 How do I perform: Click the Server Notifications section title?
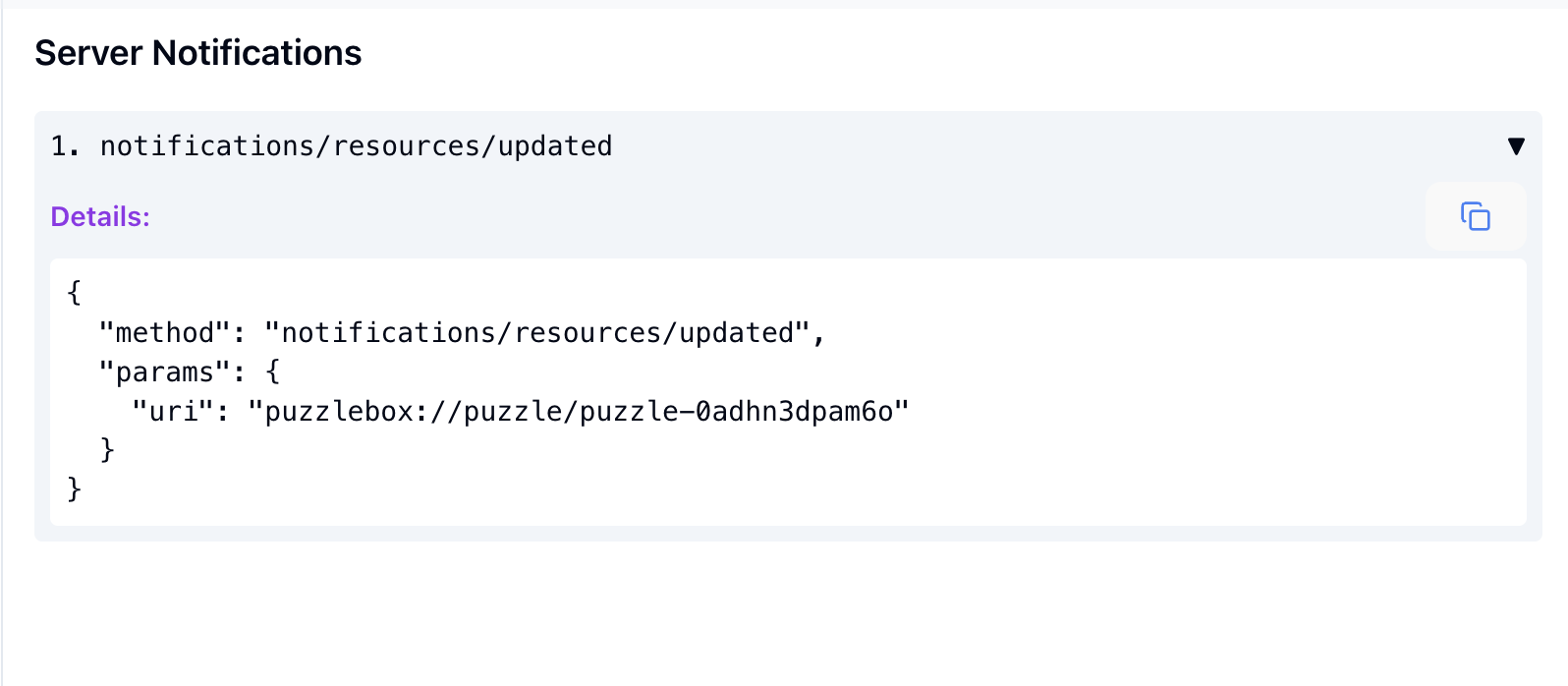(197, 52)
